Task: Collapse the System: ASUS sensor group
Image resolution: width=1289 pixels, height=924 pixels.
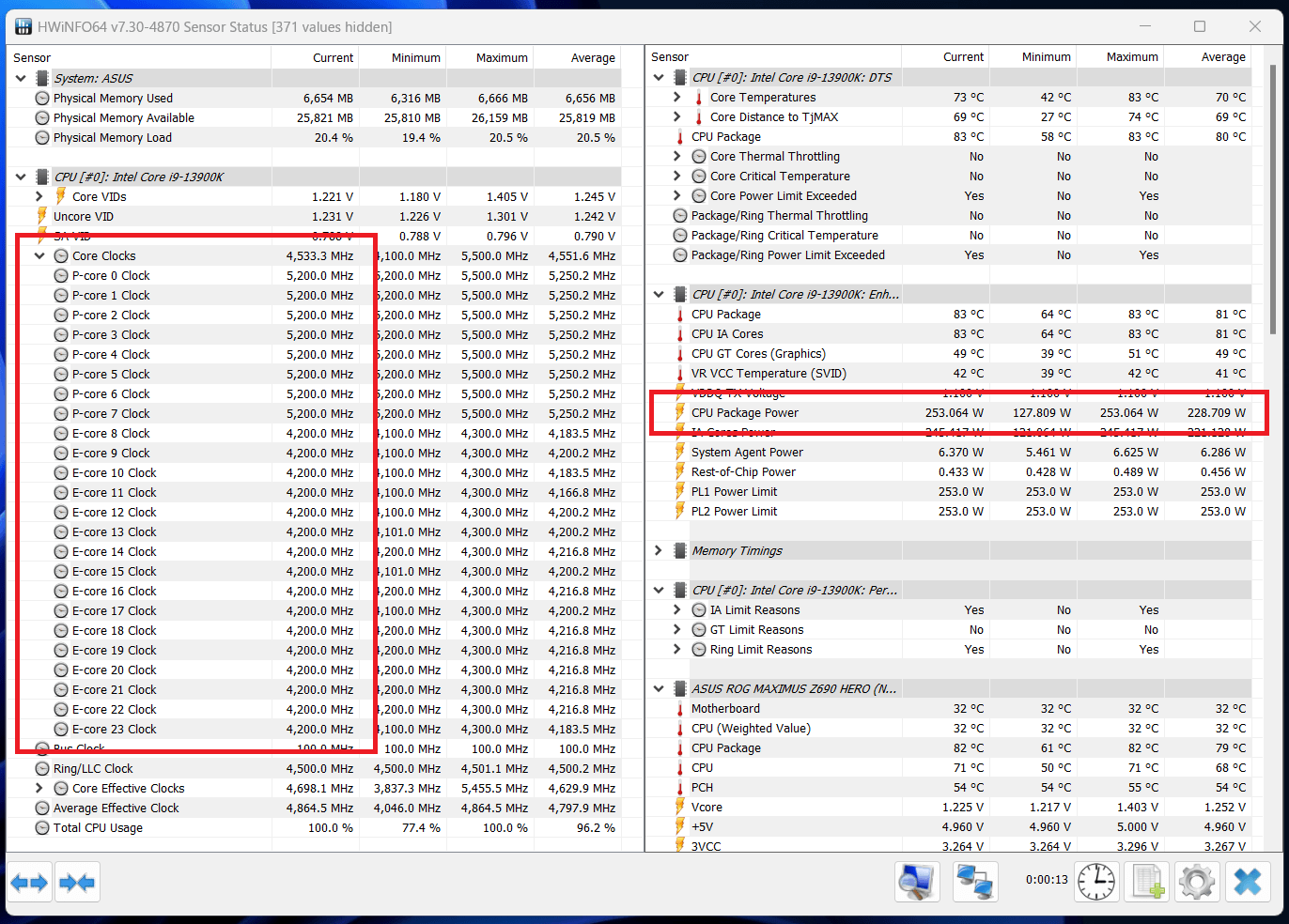Action: click(21, 78)
